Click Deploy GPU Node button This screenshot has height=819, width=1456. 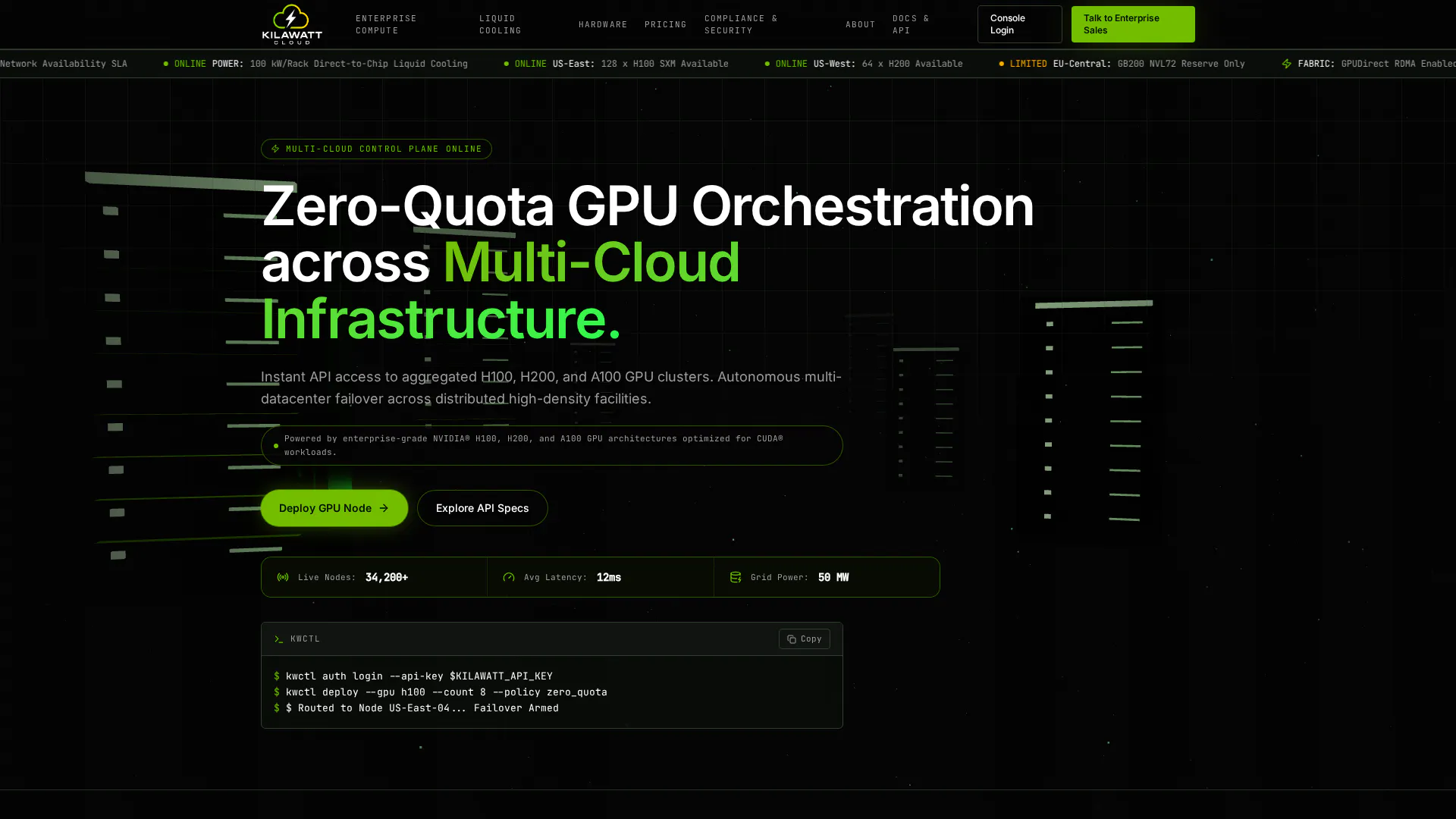(334, 508)
